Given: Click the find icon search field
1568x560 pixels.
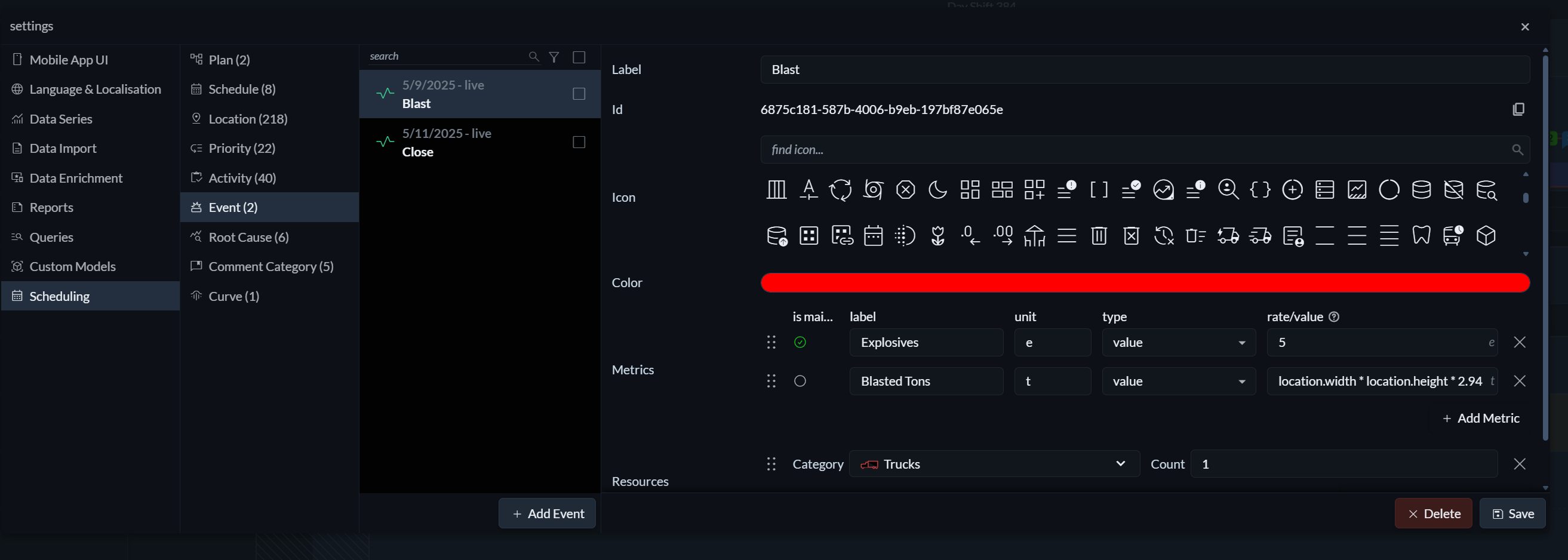Looking at the screenshot, I should [x=1145, y=150].
